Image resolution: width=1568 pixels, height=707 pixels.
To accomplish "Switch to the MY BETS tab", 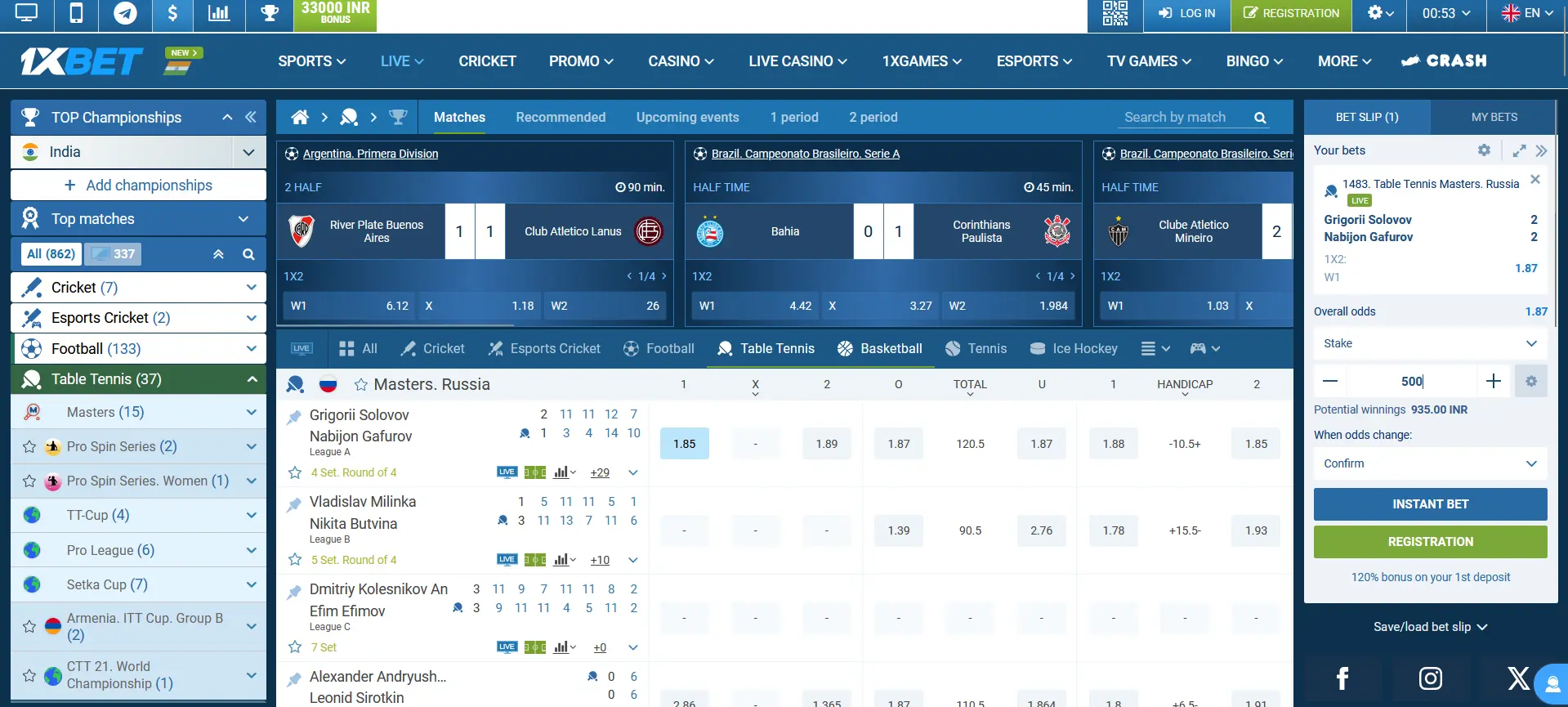I will (x=1494, y=118).
